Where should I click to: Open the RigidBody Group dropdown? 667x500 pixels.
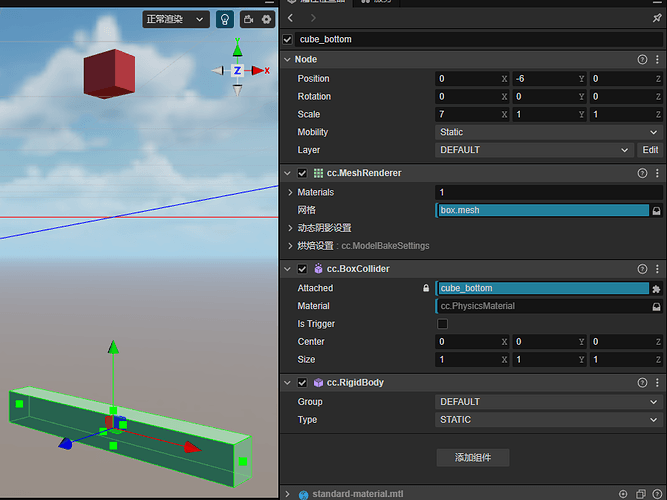pos(549,402)
